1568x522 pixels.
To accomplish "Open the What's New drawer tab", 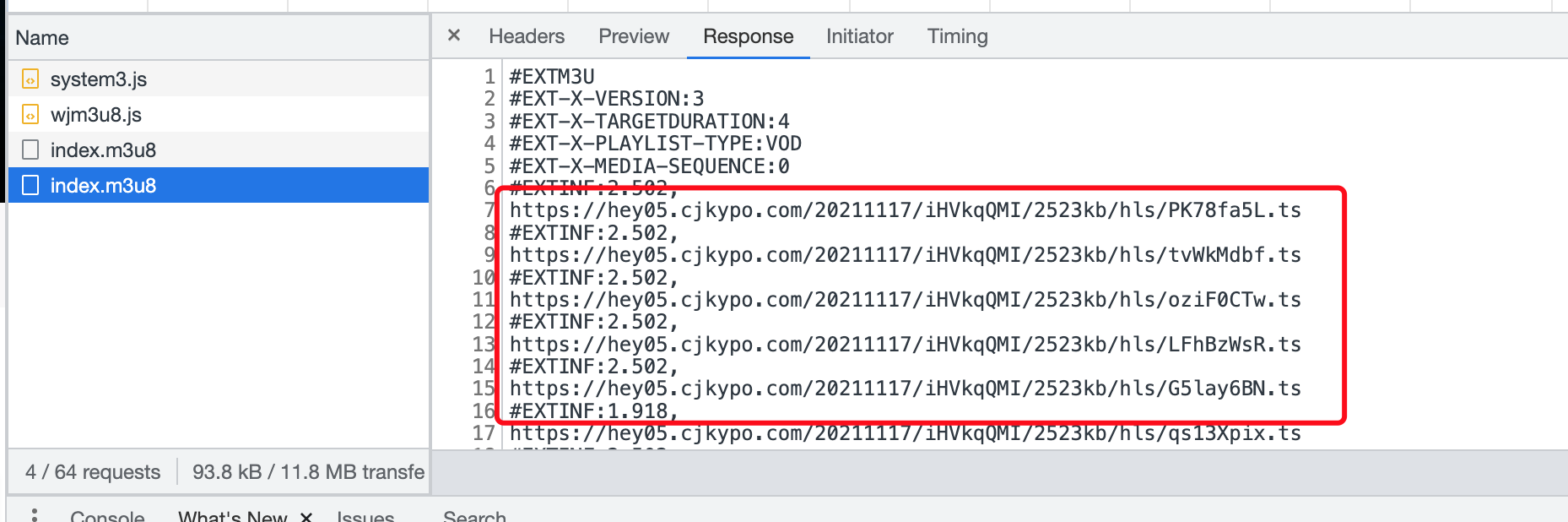I will [233, 515].
